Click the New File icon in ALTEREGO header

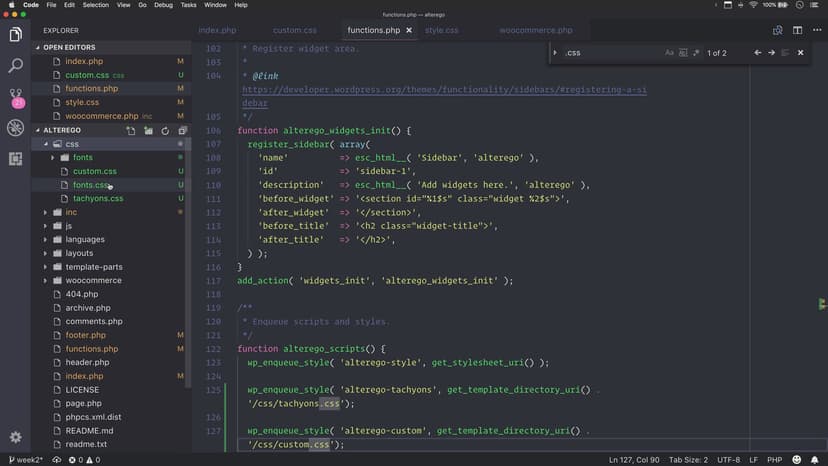pyautogui.click(x=130, y=130)
